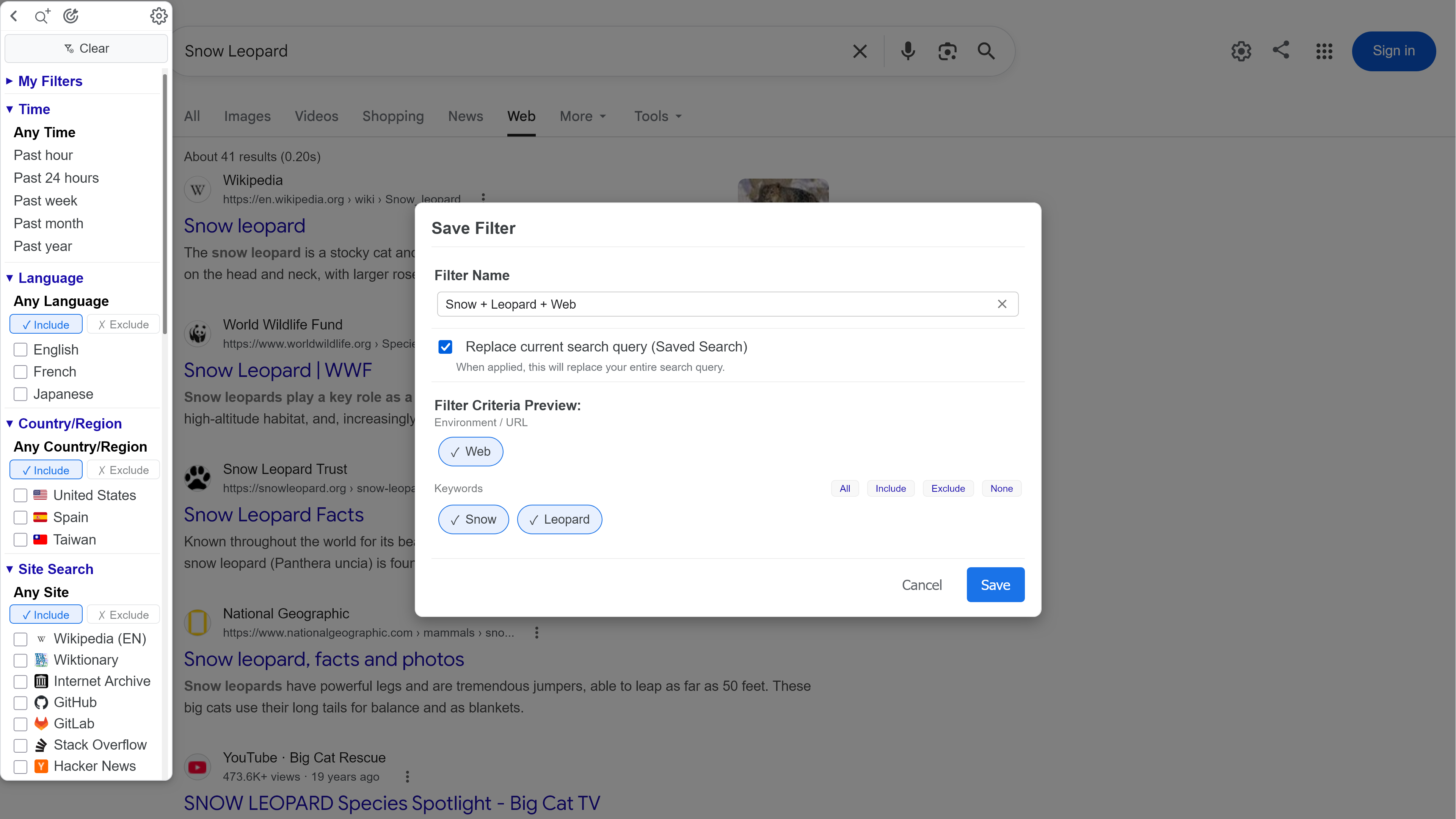The width and height of the screenshot is (1456, 819).
Task: Open the More dropdown tab
Action: tap(583, 116)
